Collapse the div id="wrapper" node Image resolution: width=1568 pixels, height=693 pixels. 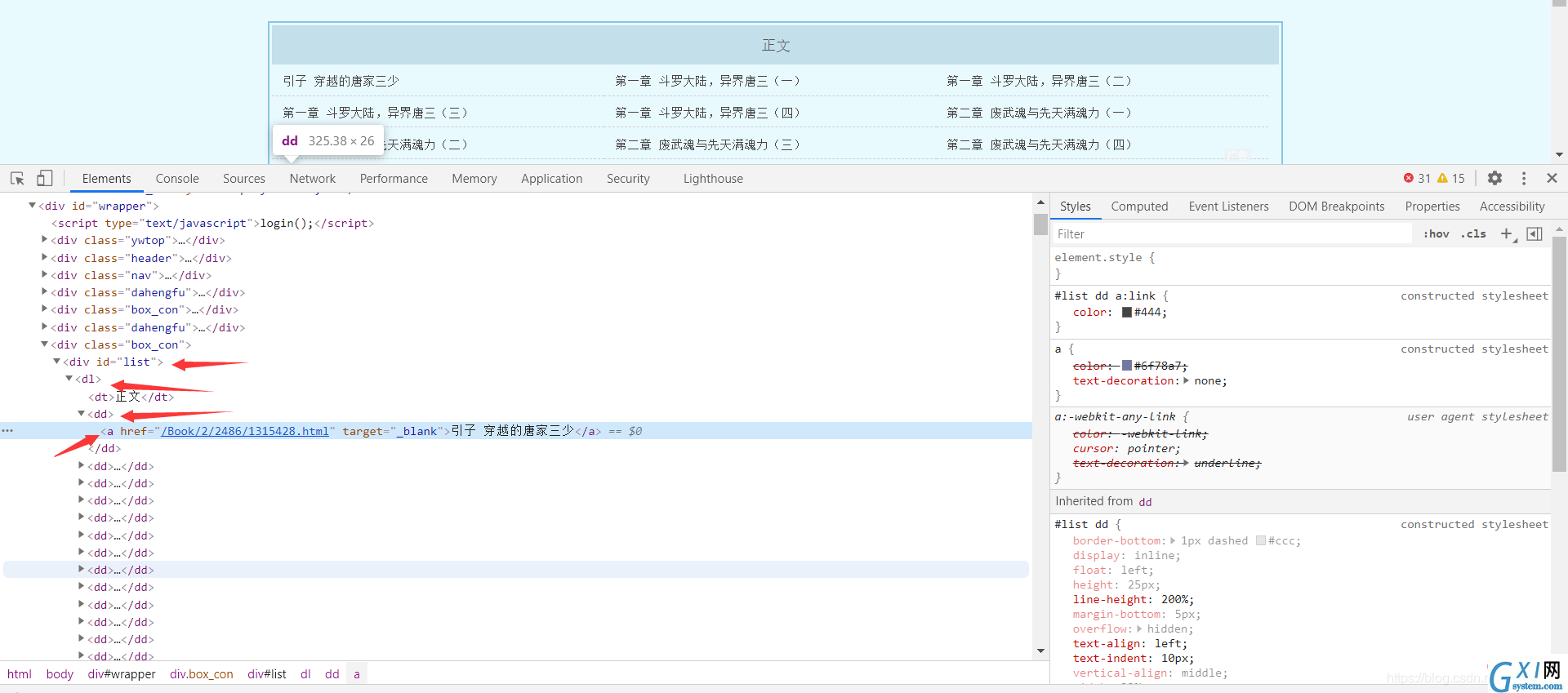pos(32,206)
